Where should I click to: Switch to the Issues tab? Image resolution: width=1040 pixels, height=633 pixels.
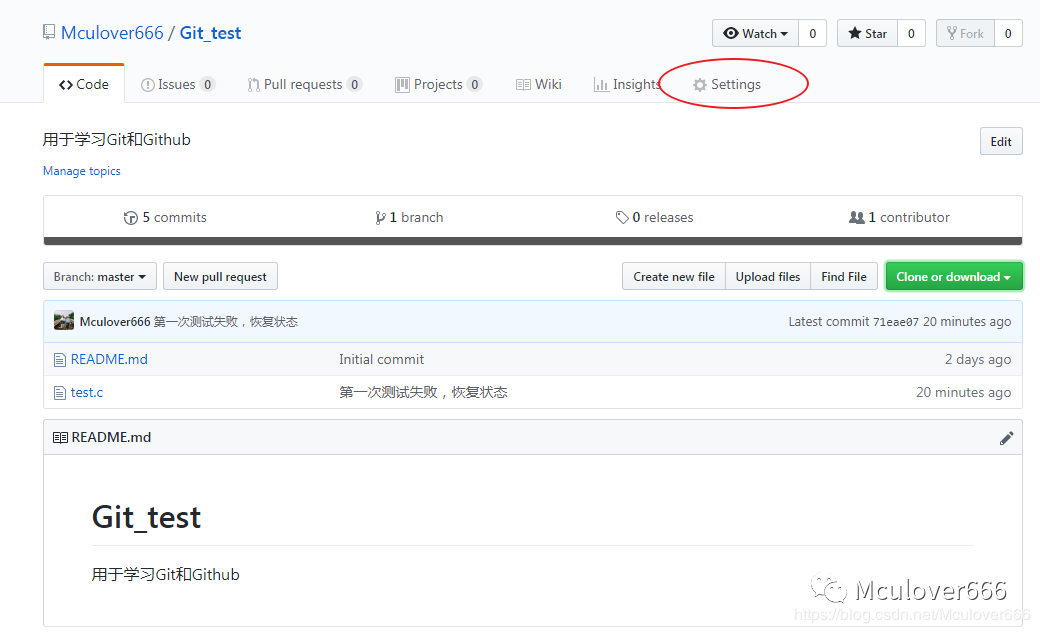pyautogui.click(x=178, y=84)
